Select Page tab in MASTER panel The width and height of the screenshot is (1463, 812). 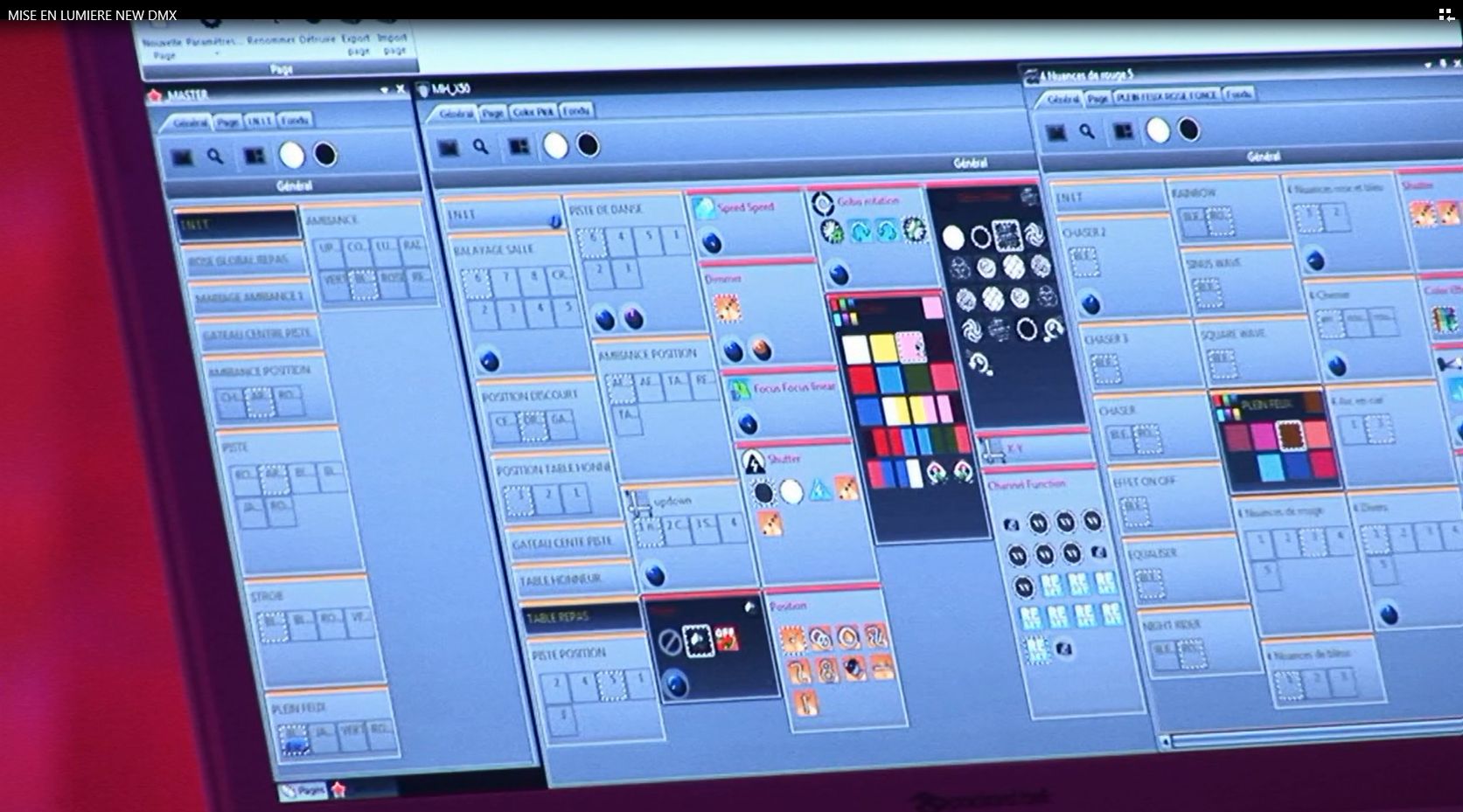point(227,121)
